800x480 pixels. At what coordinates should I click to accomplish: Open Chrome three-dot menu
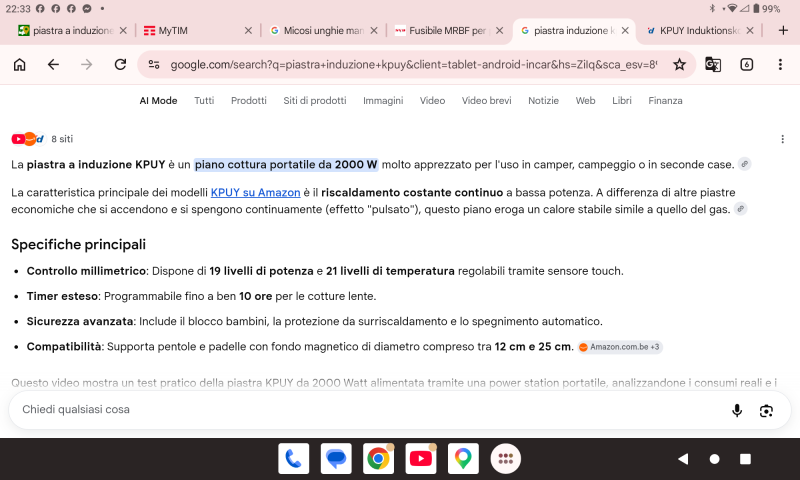[780, 65]
